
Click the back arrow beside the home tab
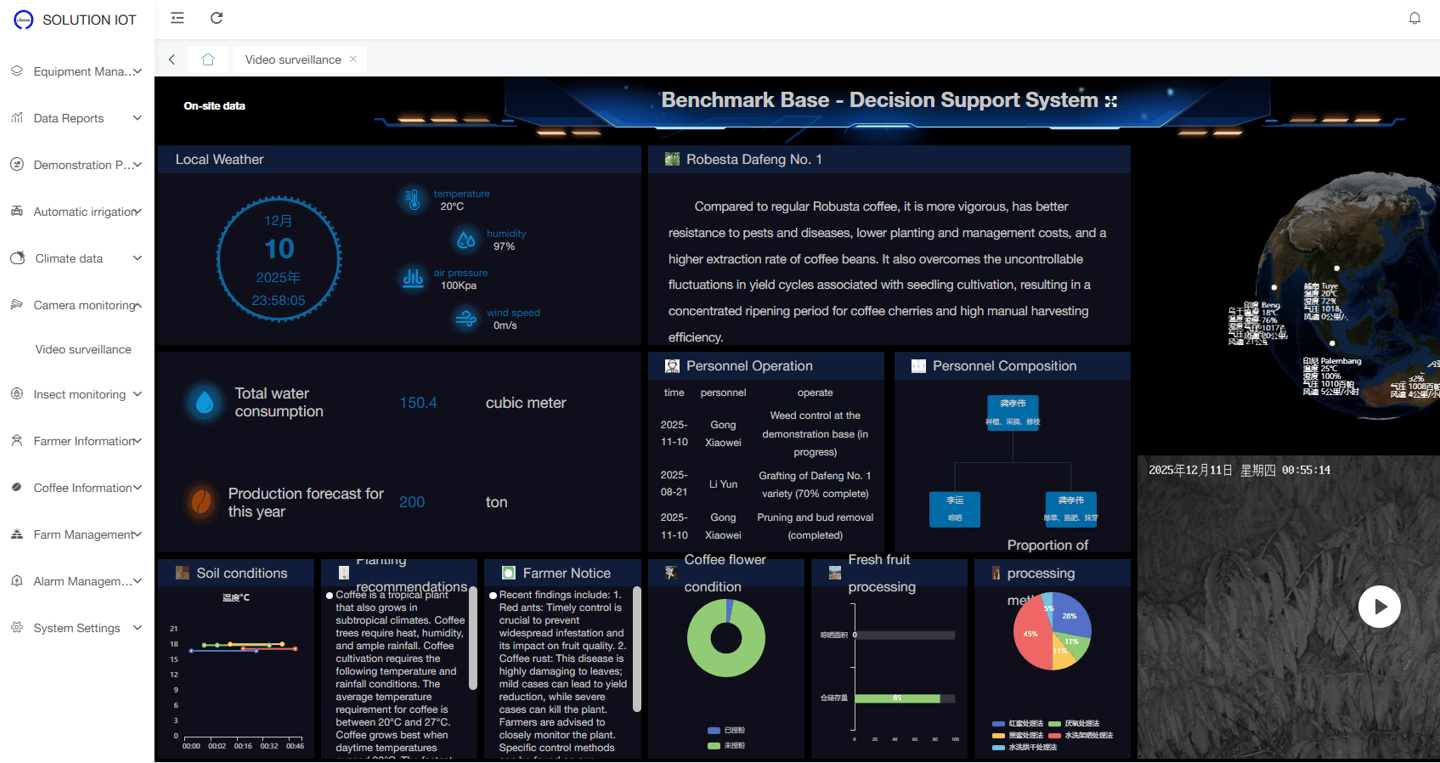172,59
